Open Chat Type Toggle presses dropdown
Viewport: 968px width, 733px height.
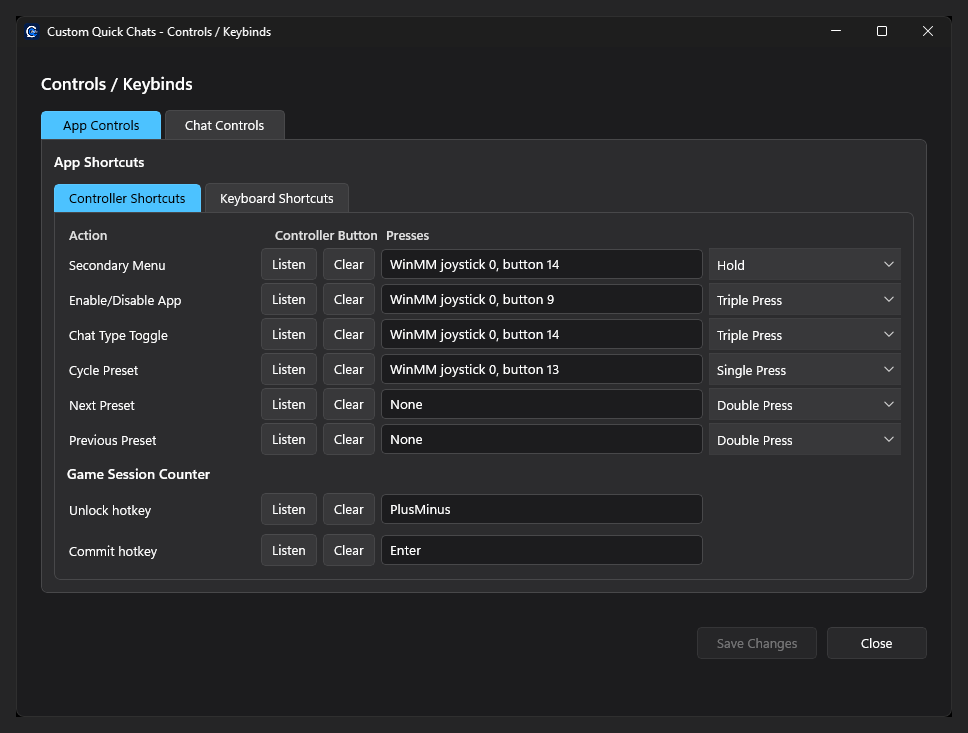(804, 335)
